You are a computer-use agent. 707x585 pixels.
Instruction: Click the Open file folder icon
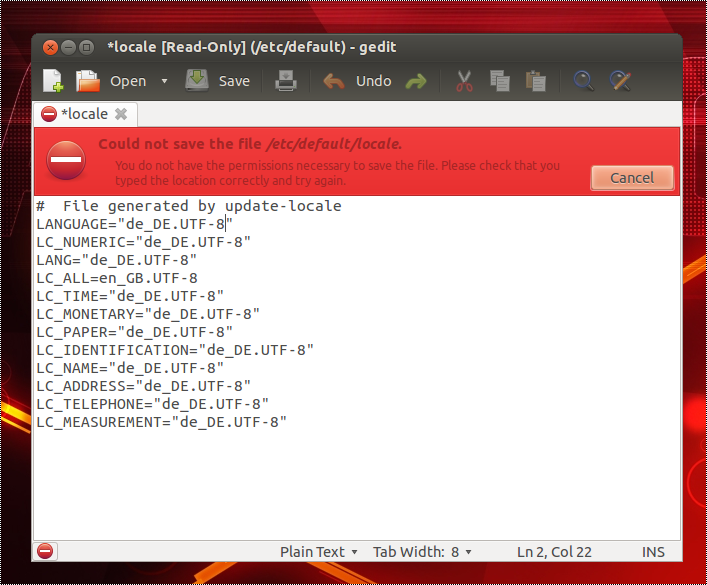(x=89, y=81)
